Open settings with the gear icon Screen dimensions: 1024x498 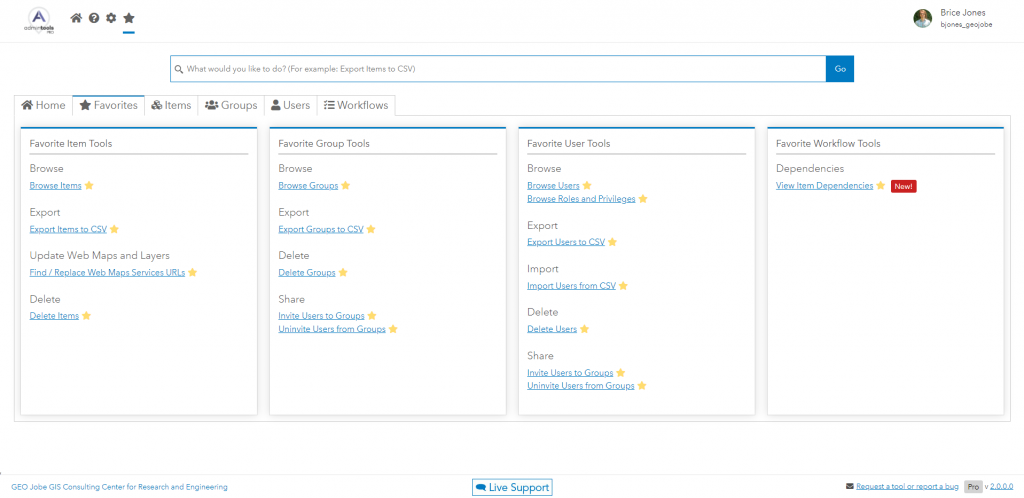(x=111, y=18)
